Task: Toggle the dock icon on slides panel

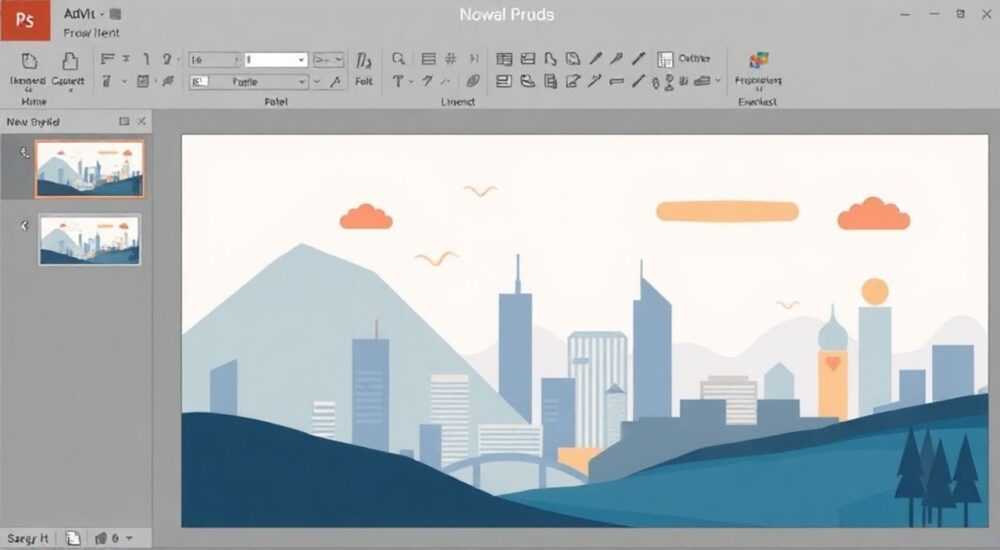Action: click(x=124, y=121)
